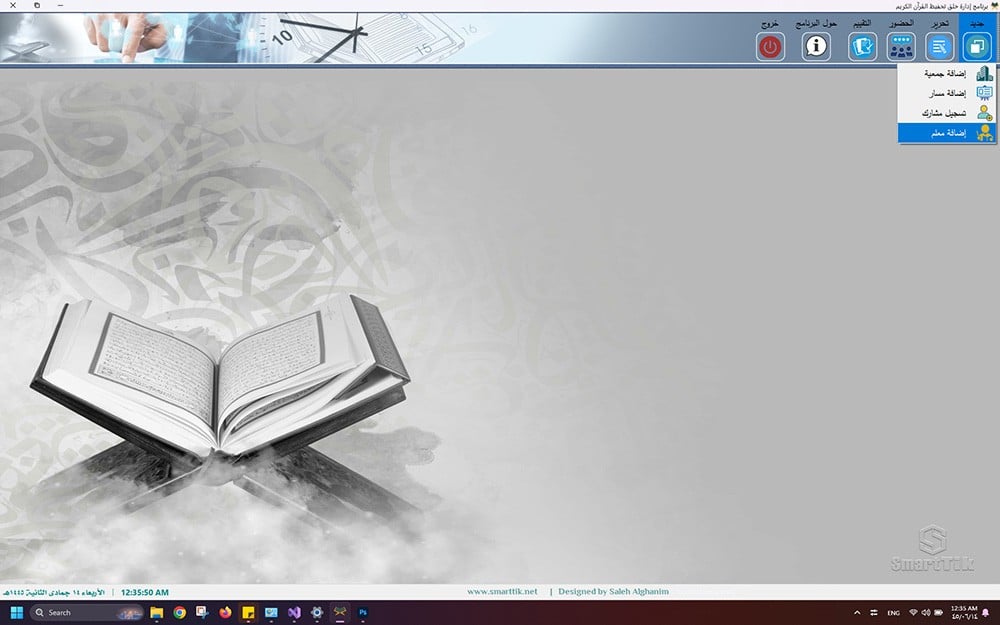The image size is (1000, 625).
Task: Choose the highlighted Add Teacher (إضافة معلم) item
Action: (x=944, y=133)
